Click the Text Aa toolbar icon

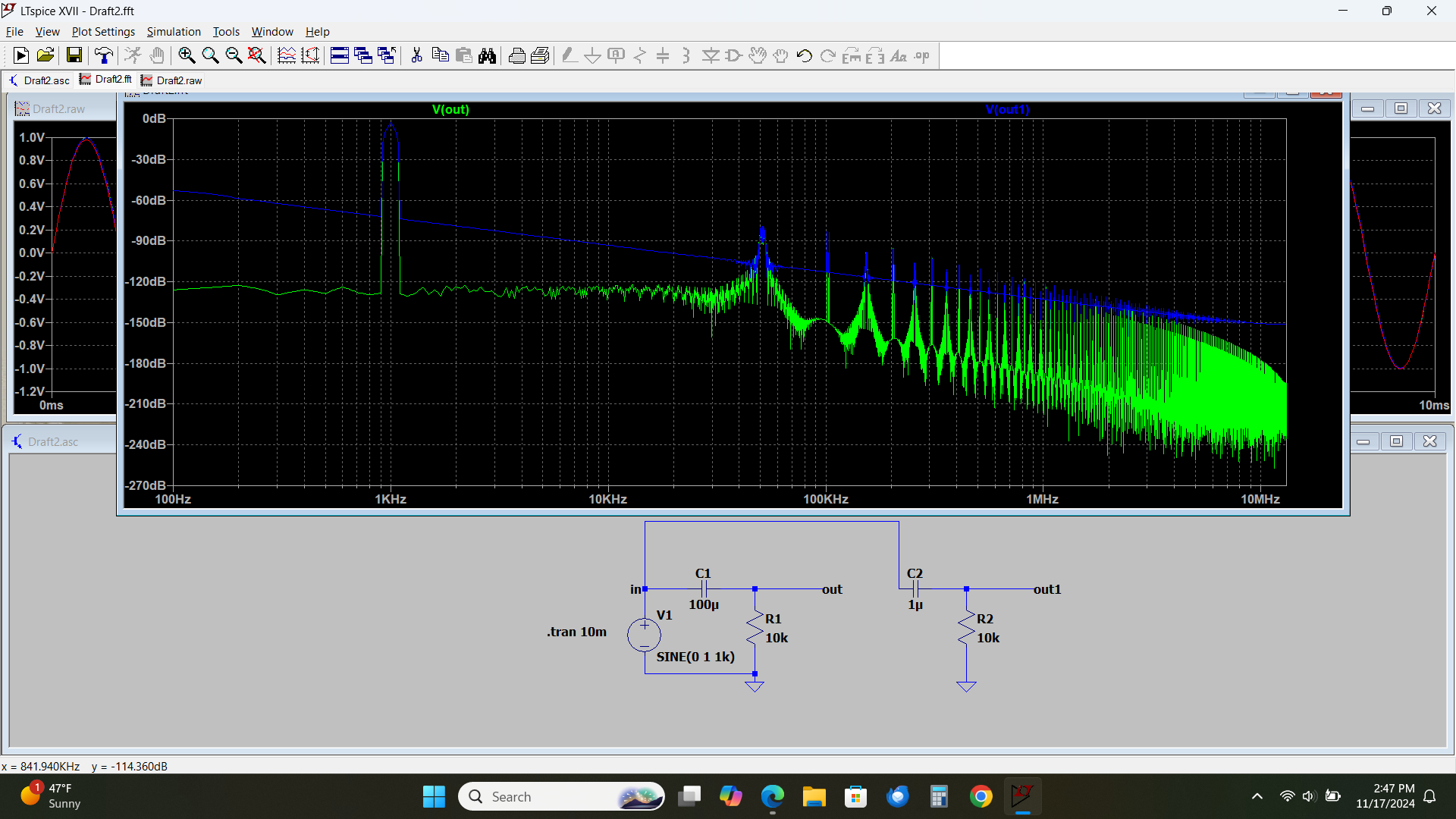(x=899, y=55)
